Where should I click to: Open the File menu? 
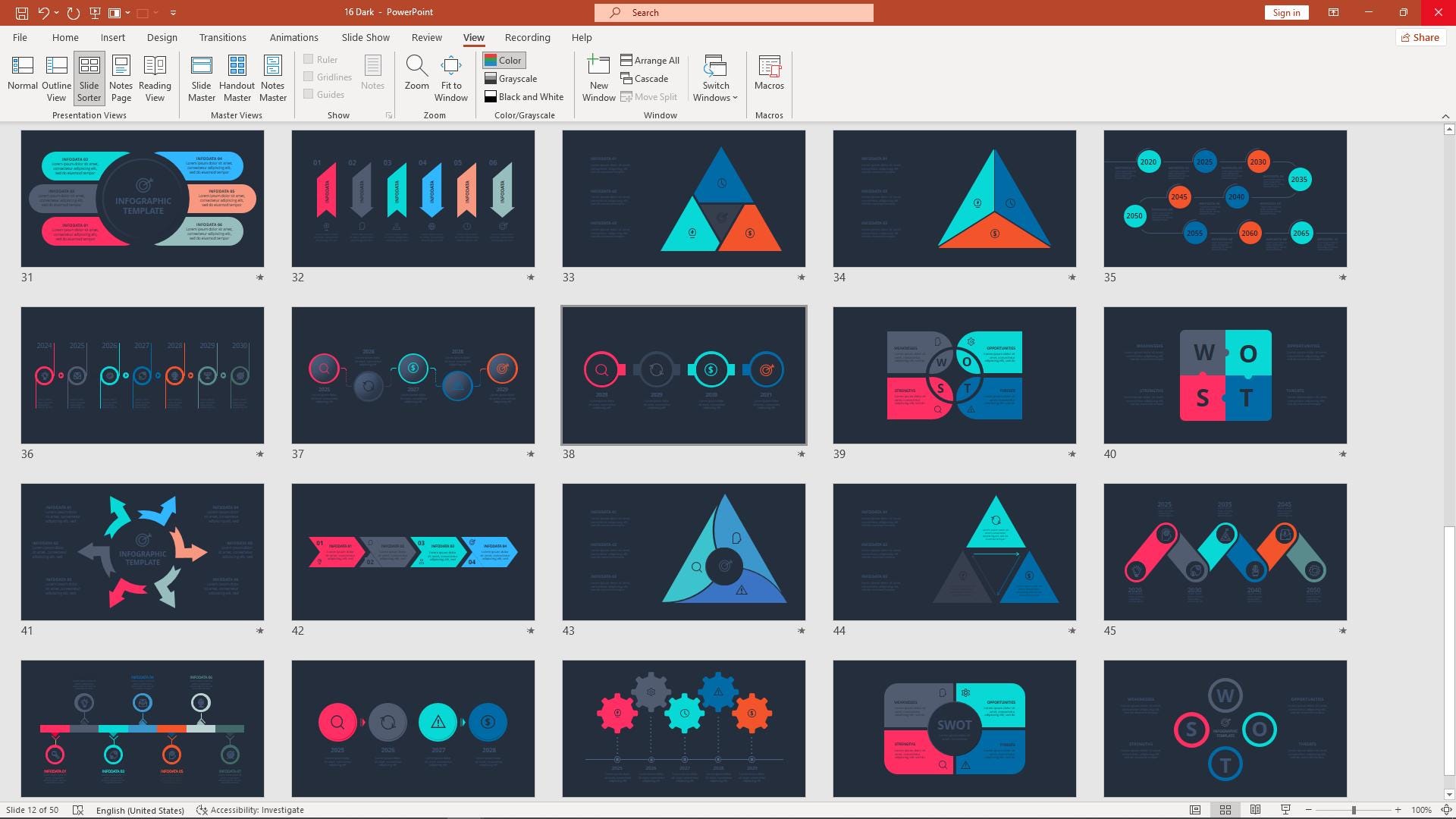[x=20, y=37]
